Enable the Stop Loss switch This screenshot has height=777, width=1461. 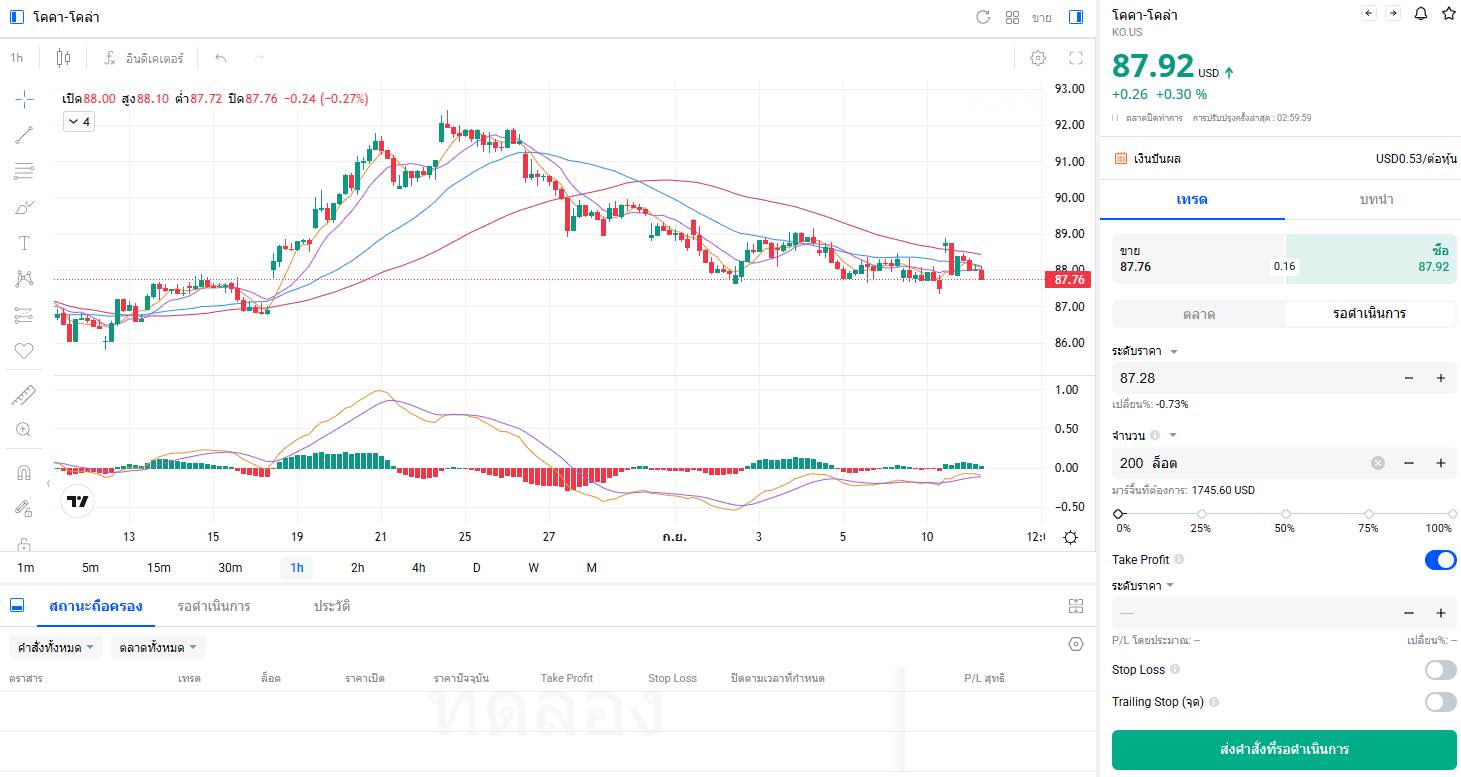click(1440, 670)
